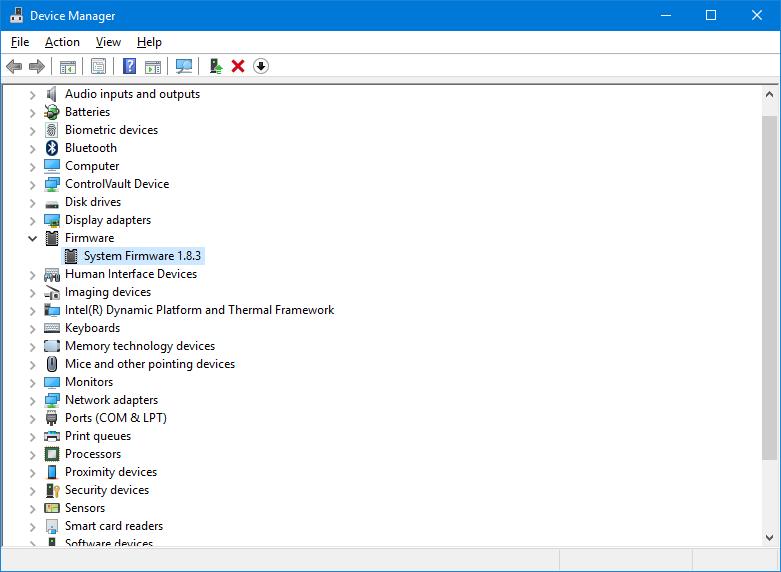Expand the Computer node

pyautogui.click(x=32, y=166)
